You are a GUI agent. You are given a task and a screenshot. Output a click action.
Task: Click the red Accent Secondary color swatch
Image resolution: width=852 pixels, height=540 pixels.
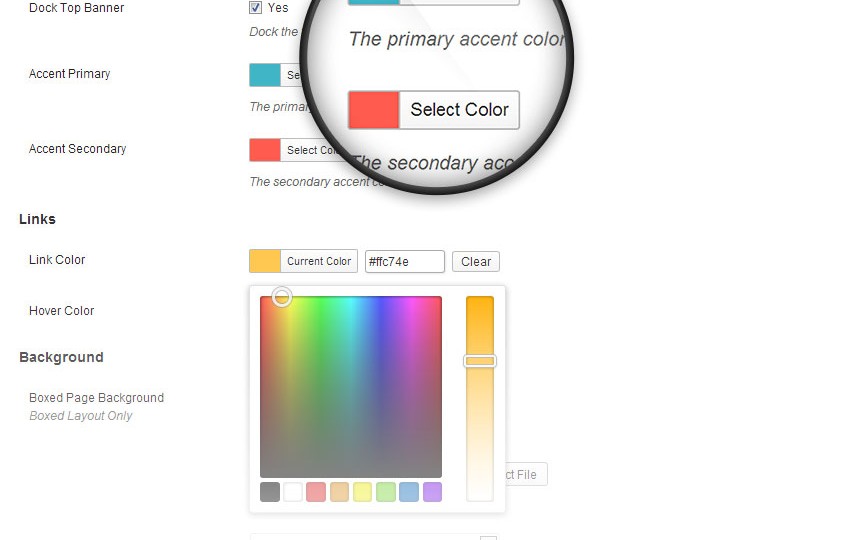click(265, 150)
